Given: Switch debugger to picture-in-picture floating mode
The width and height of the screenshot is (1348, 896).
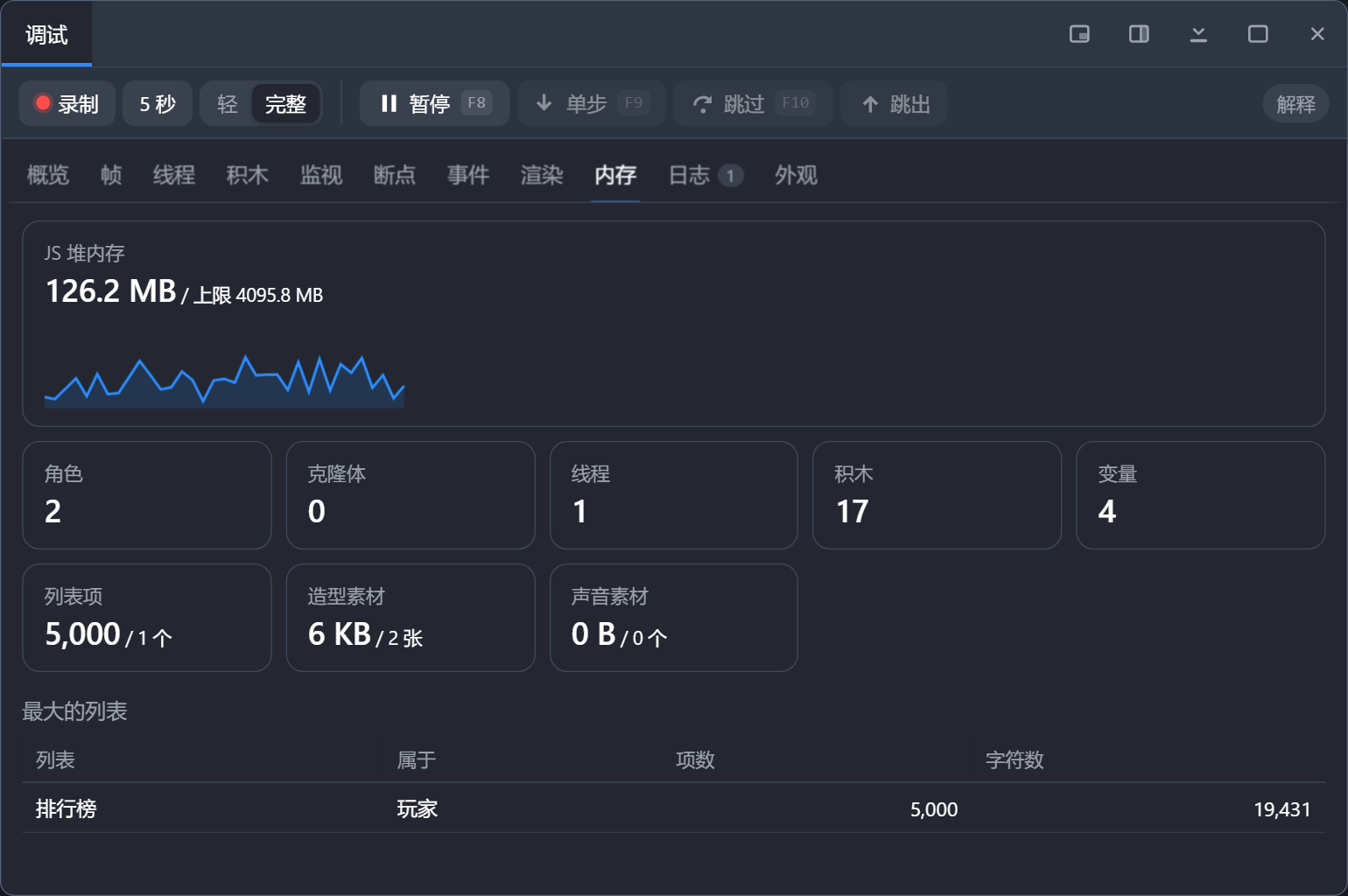Looking at the screenshot, I should click(x=1079, y=34).
